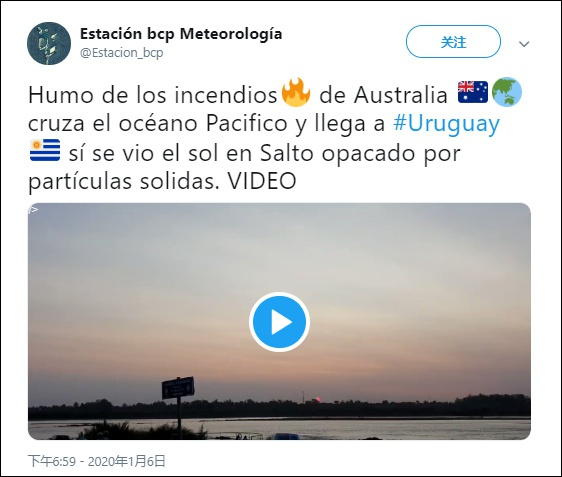Click the word Australia in tweet text
The height and width of the screenshot is (477, 562).
pos(401,95)
